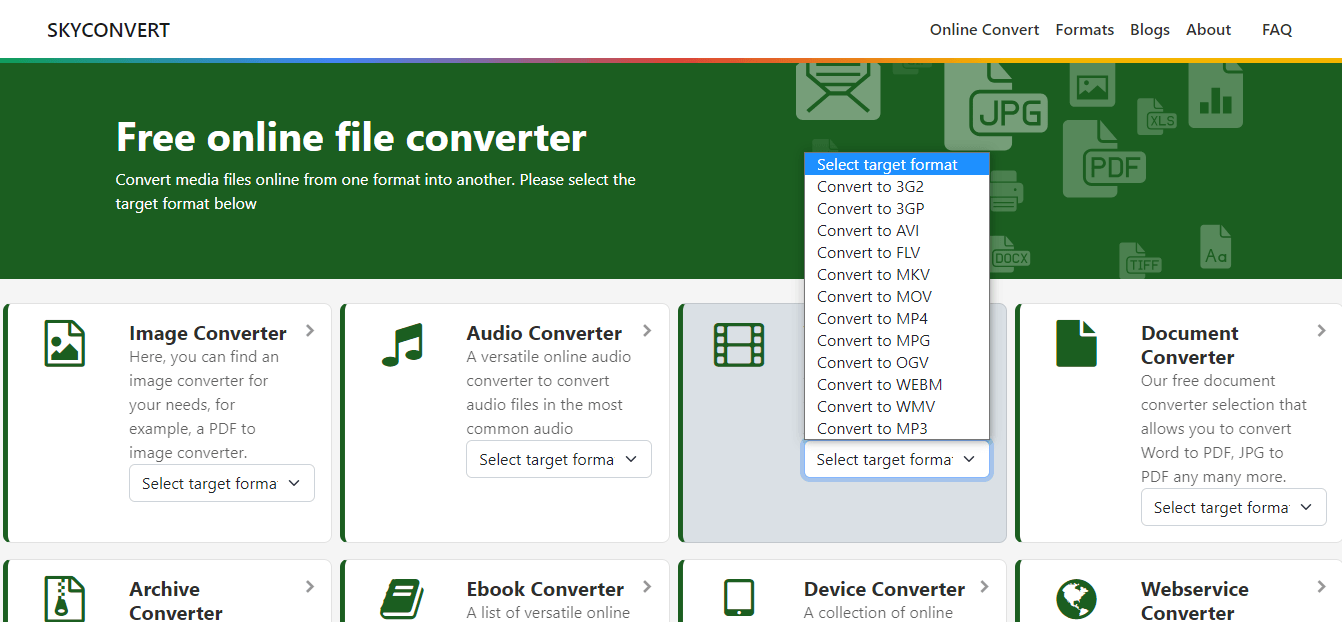
Task: Expand the Image Converter chevron arrow
Action: (x=310, y=331)
